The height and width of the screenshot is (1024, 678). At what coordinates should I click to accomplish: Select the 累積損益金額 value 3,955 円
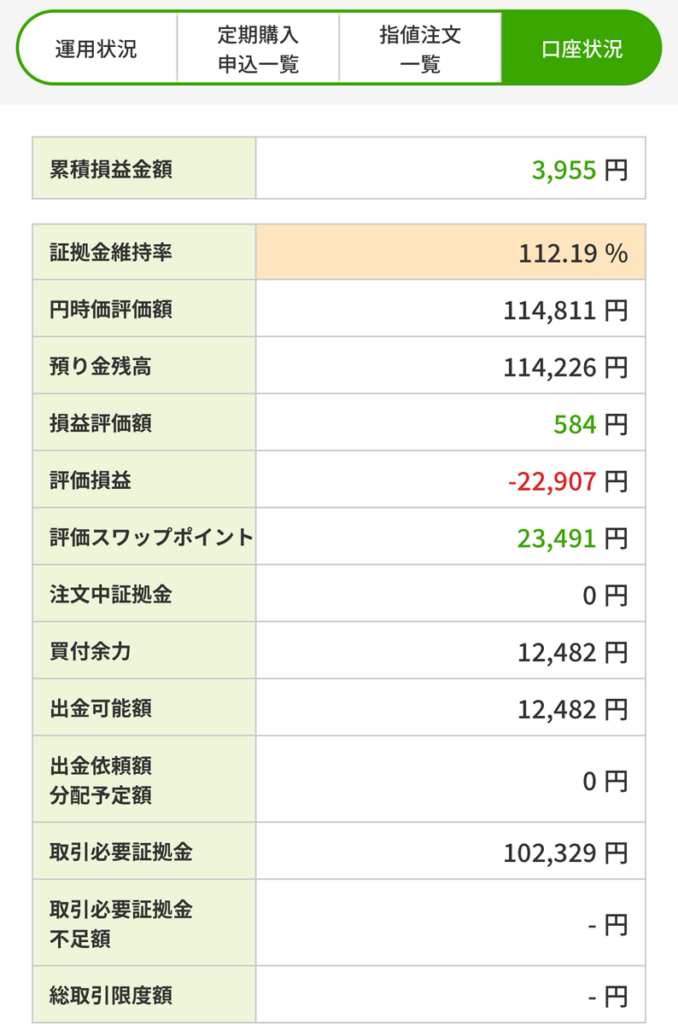point(579,170)
